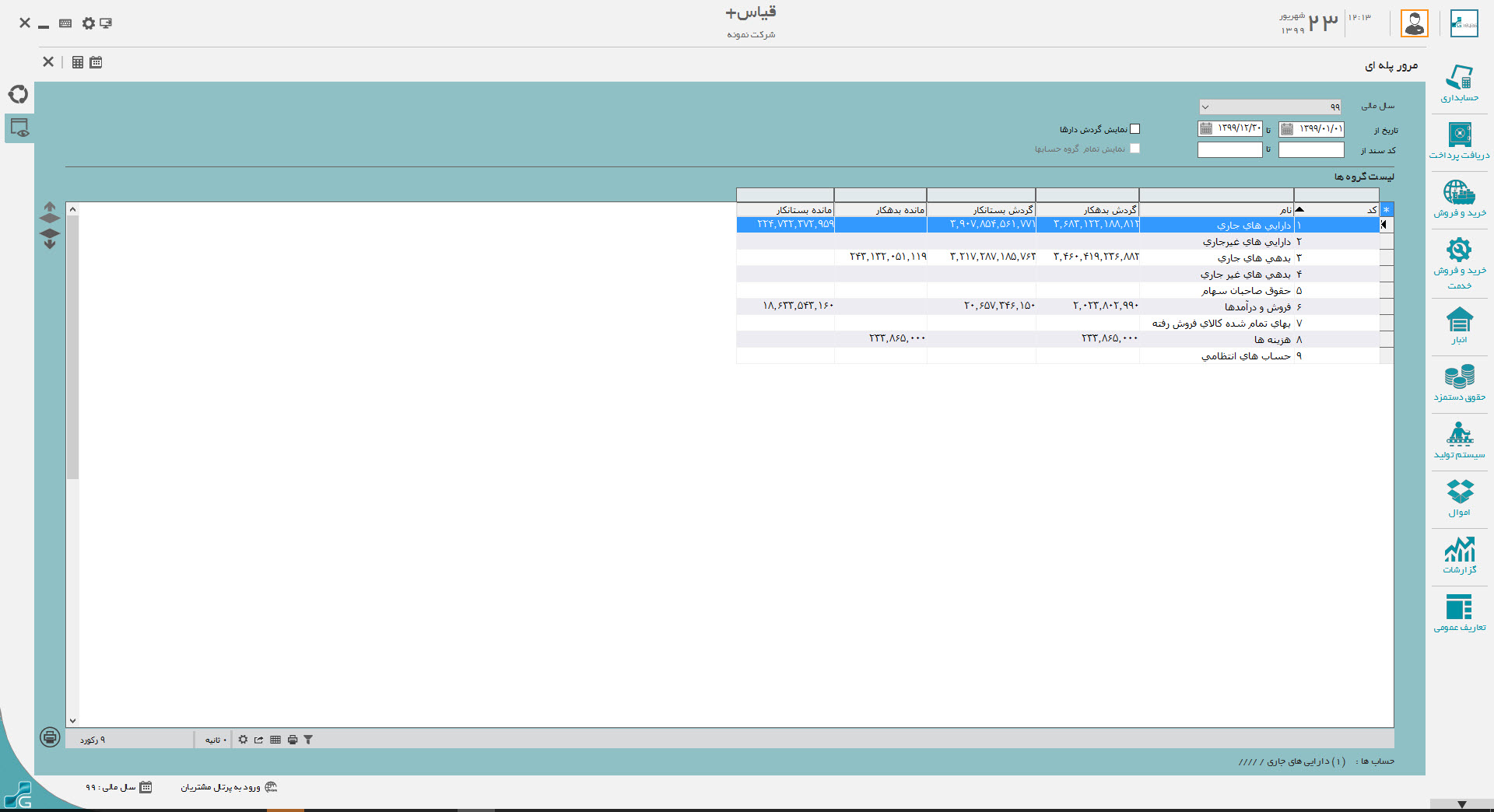Viewport: 1494px width, 812px height.
Task: Click the user profile avatar icon
Action: click(1414, 23)
